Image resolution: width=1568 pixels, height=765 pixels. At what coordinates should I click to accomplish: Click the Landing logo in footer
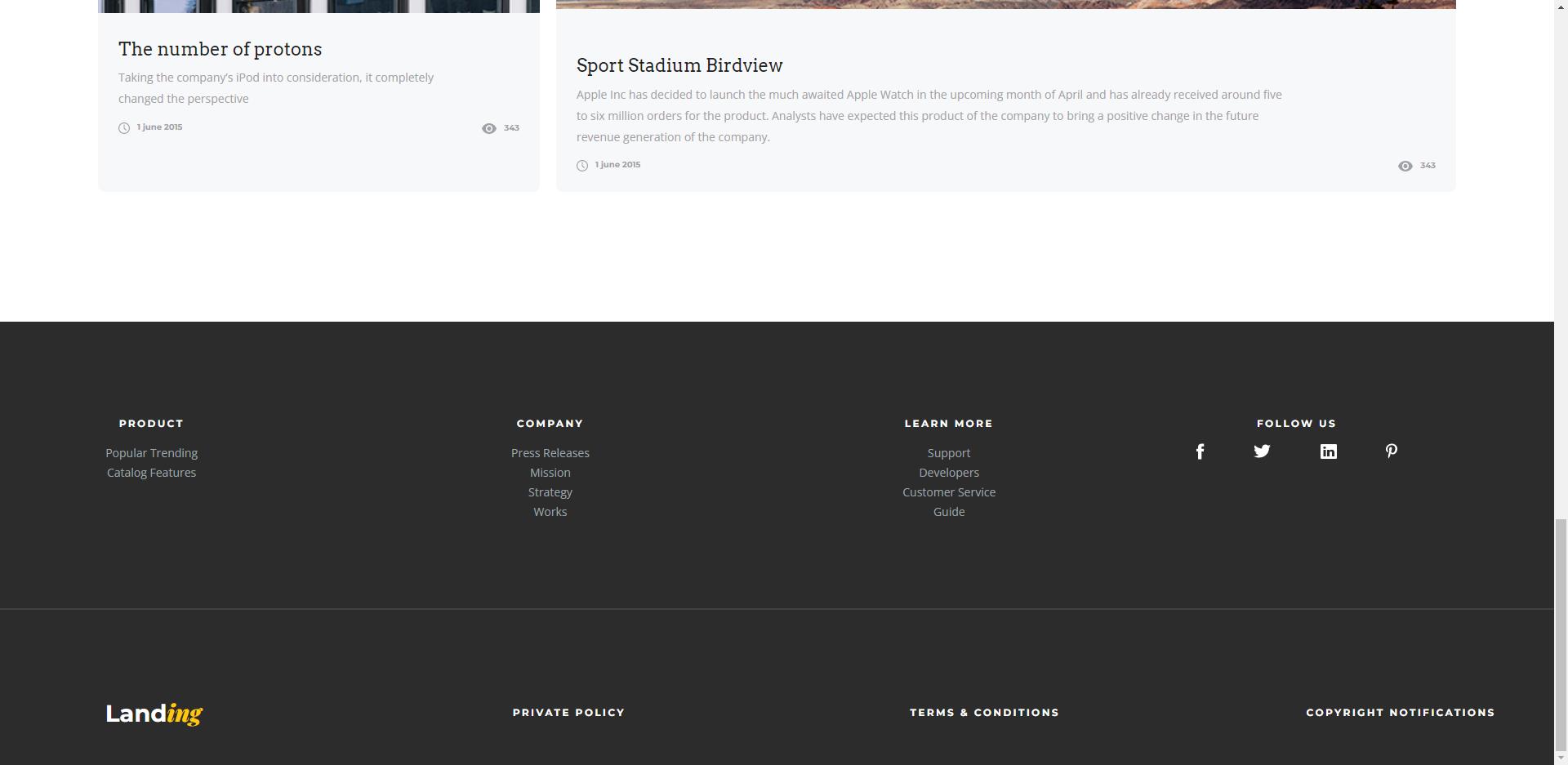[x=154, y=714]
